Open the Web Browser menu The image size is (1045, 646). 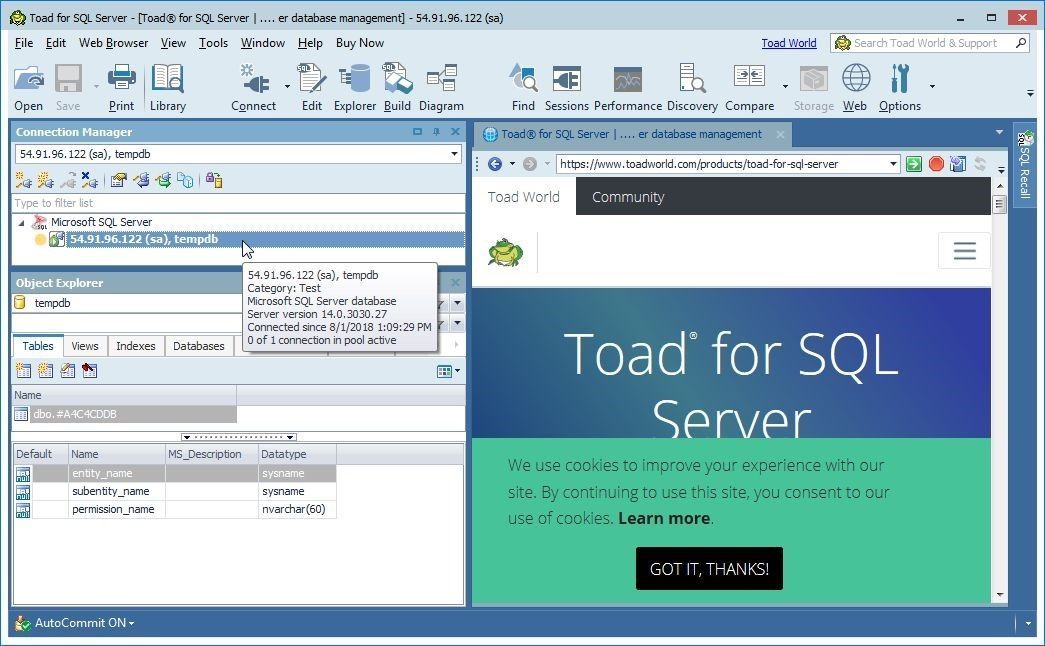113,43
